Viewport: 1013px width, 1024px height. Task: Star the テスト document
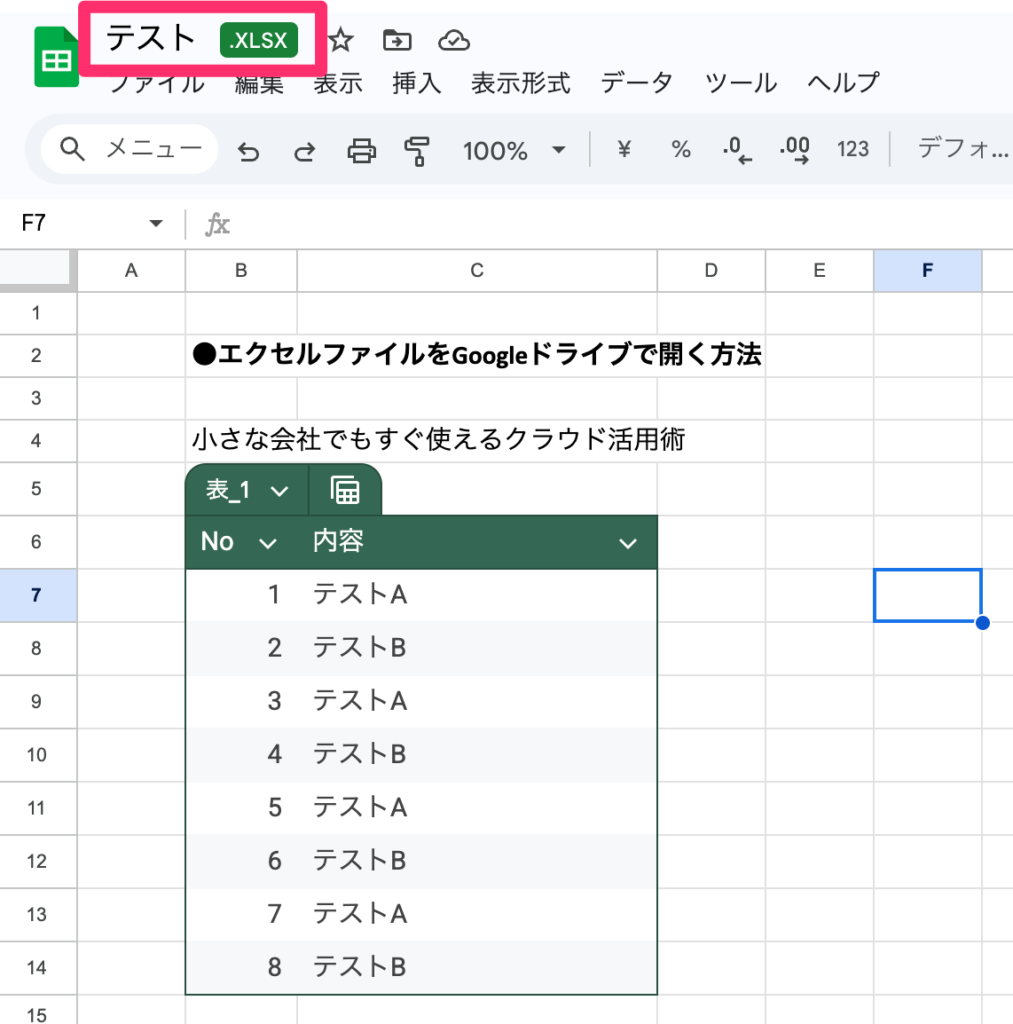(342, 41)
